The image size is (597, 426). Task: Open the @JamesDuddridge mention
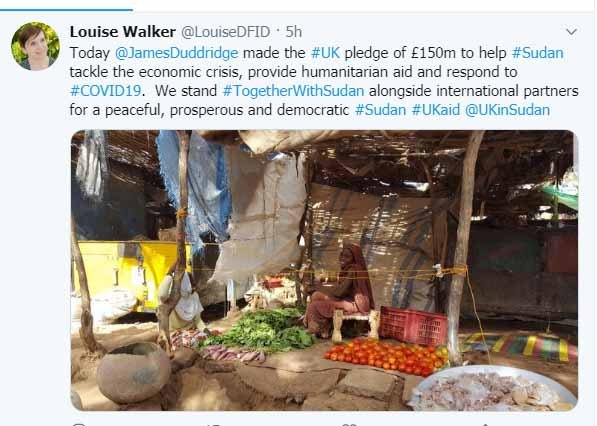point(176,53)
